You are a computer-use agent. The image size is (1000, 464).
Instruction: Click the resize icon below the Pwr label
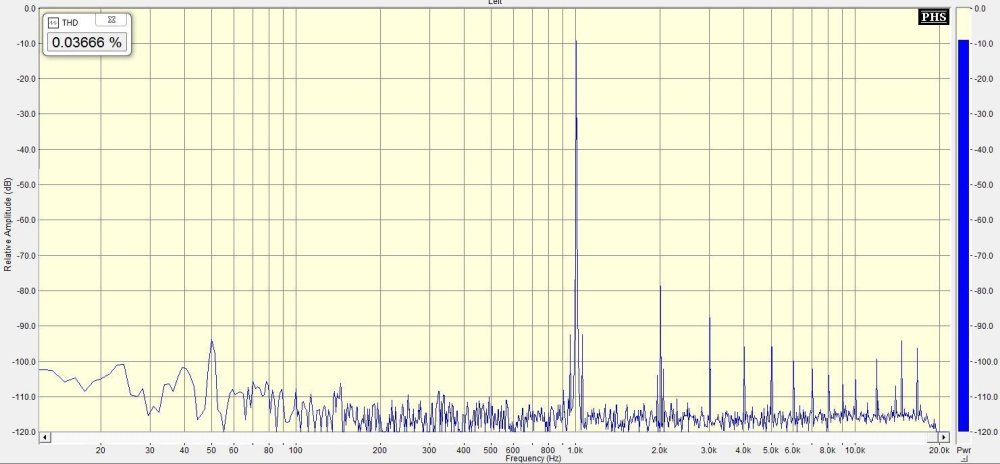pos(965,460)
